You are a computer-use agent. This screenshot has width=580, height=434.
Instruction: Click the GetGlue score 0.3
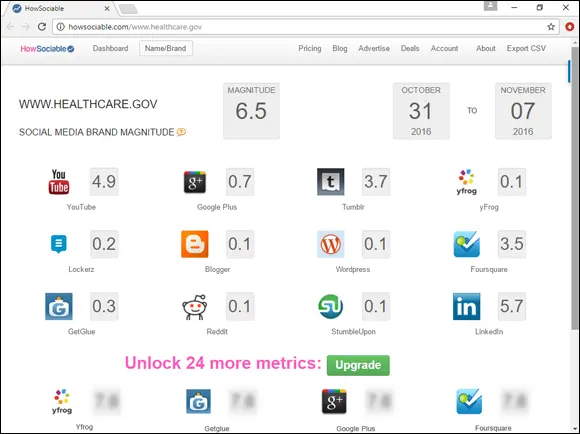[104, 306]
